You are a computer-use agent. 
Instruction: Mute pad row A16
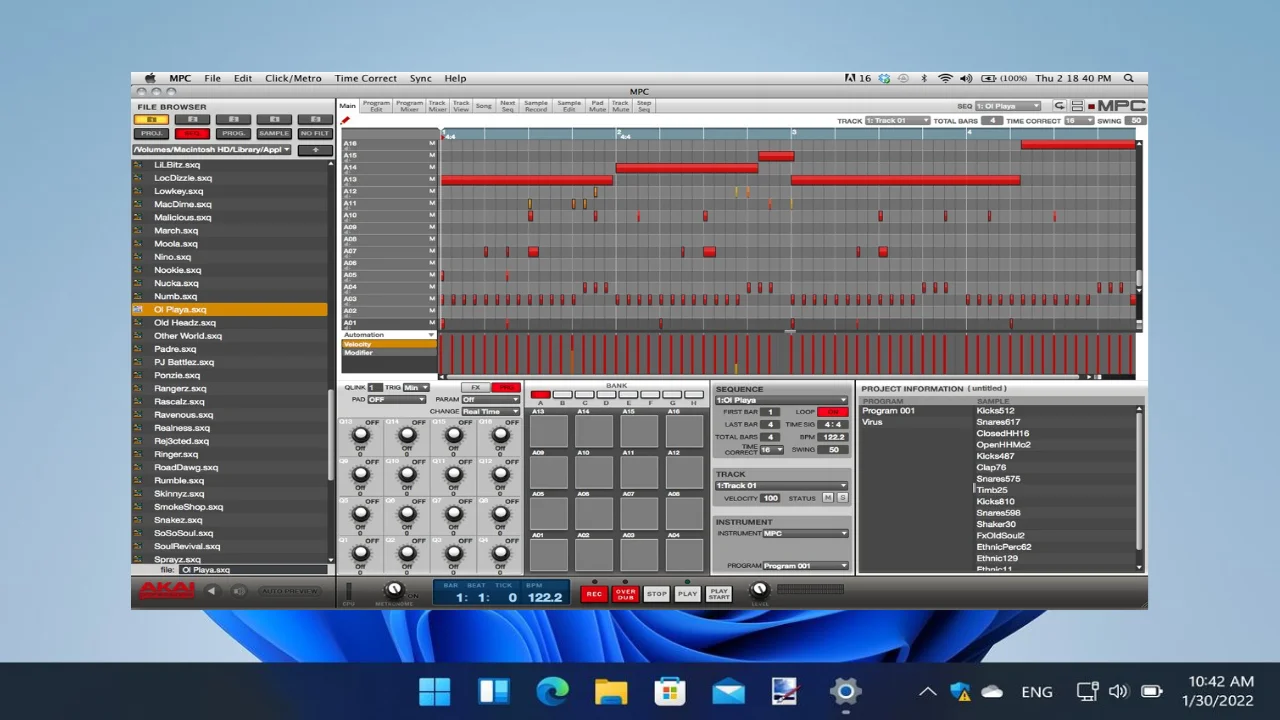point(432,143)
